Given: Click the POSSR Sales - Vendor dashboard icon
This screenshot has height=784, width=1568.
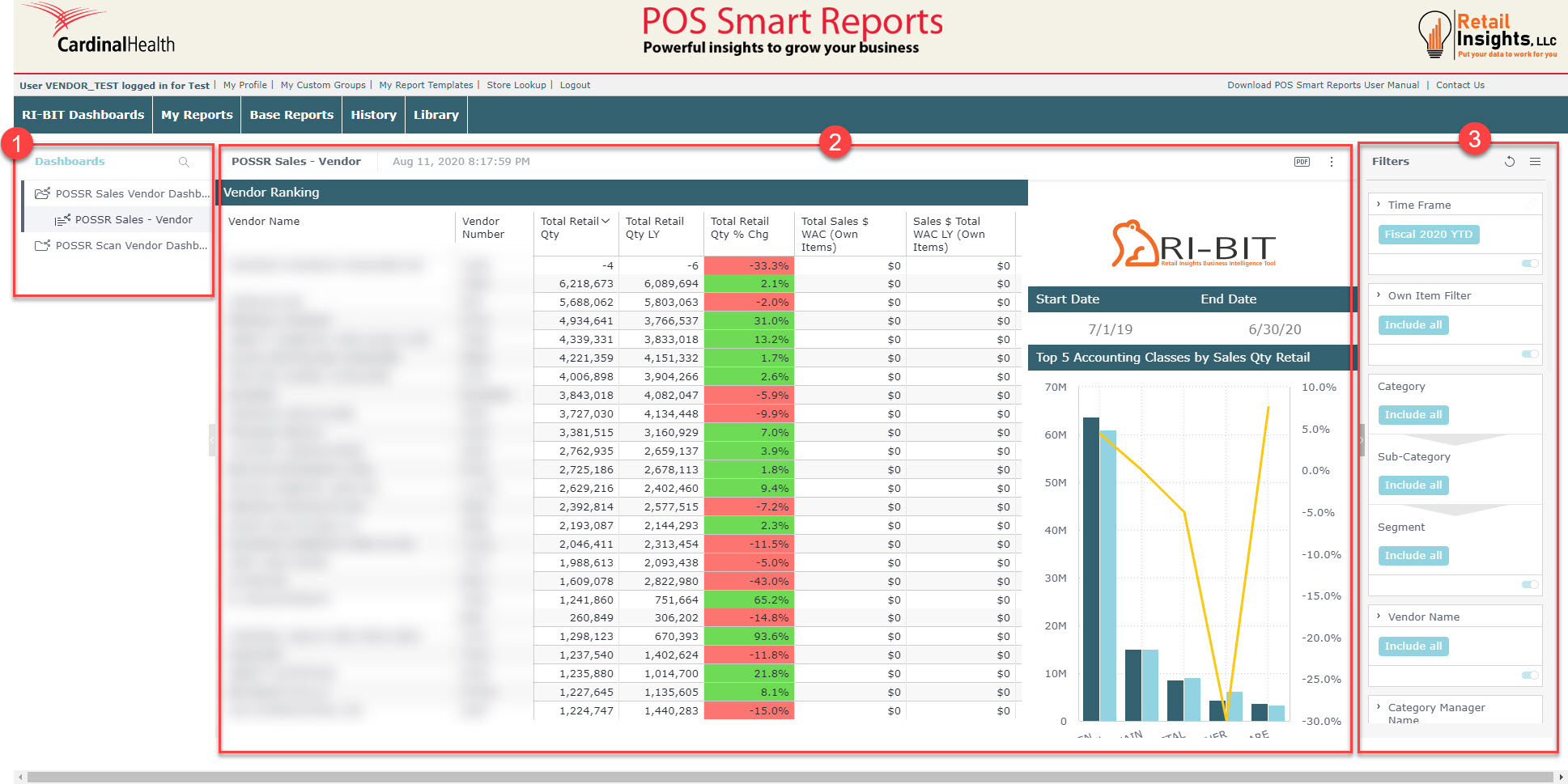Looking at the screenshot, I should tap(62, 220).
